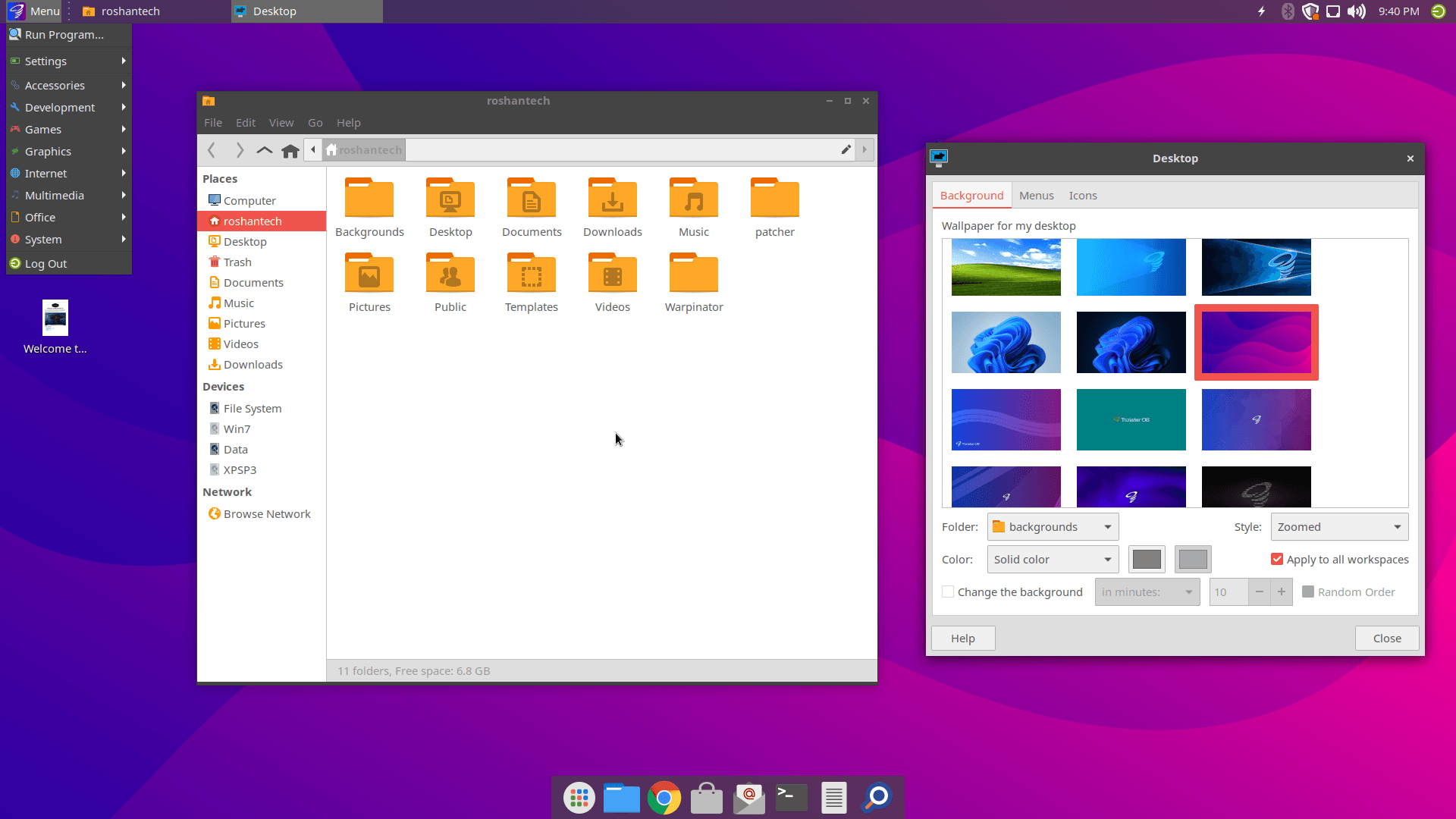Screen dimensions: 1456x819
Task: Open the Backgrounds folder icon
Action: coord(369,199)
